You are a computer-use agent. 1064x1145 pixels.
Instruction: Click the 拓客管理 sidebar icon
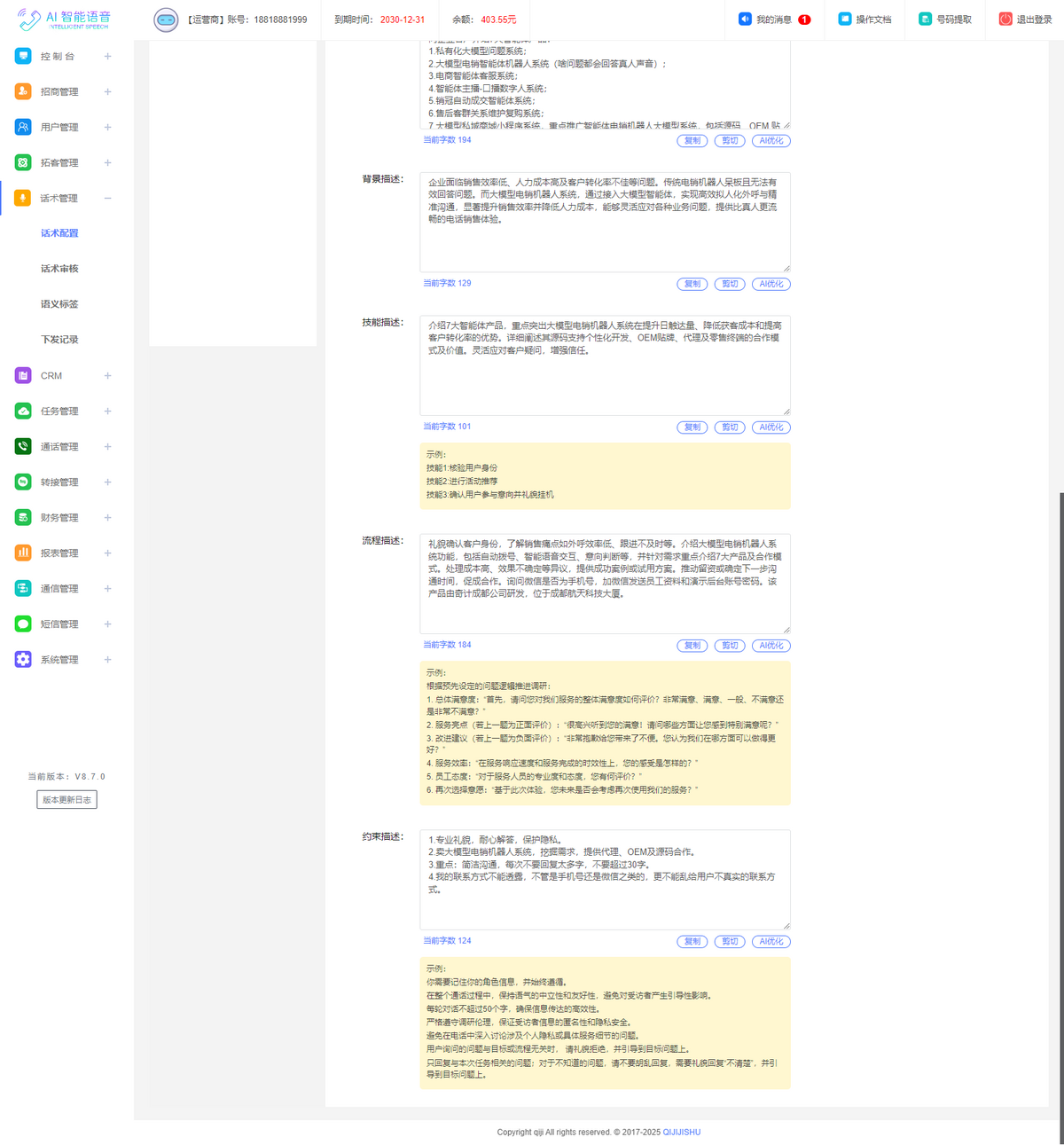click(23, 162)
